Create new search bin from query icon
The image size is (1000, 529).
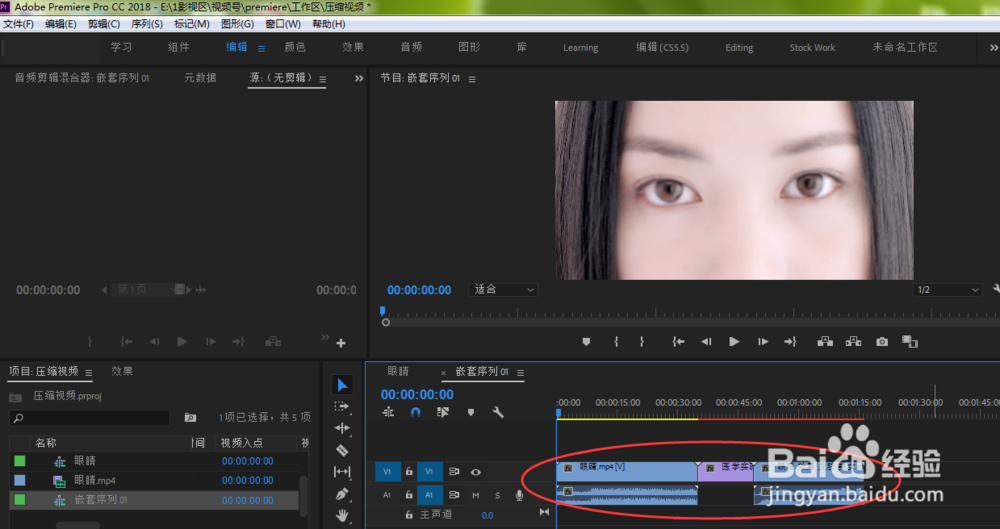(190, 417)
